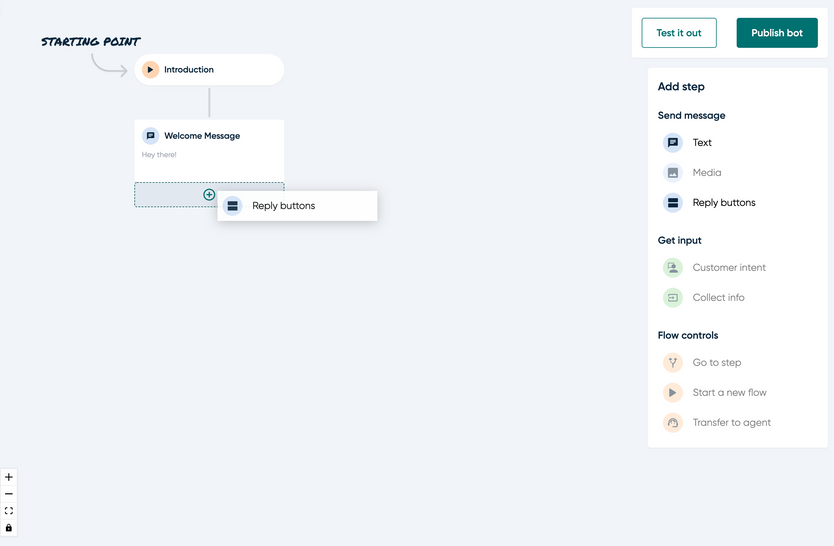
Task: Choose the Start a new flow icon
Action: click(673, 392)
